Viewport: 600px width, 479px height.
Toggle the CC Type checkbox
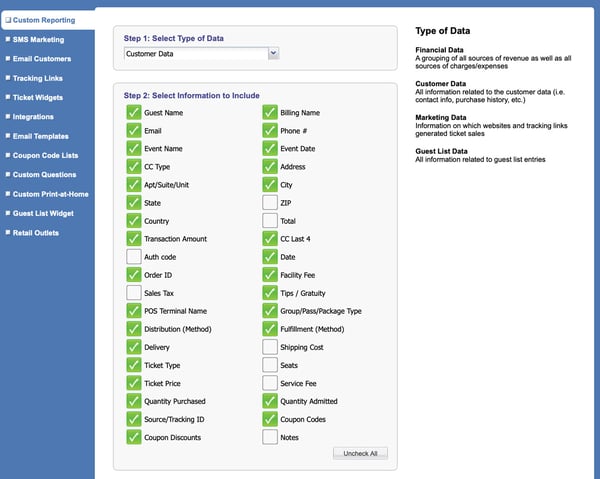pos(134,166)
